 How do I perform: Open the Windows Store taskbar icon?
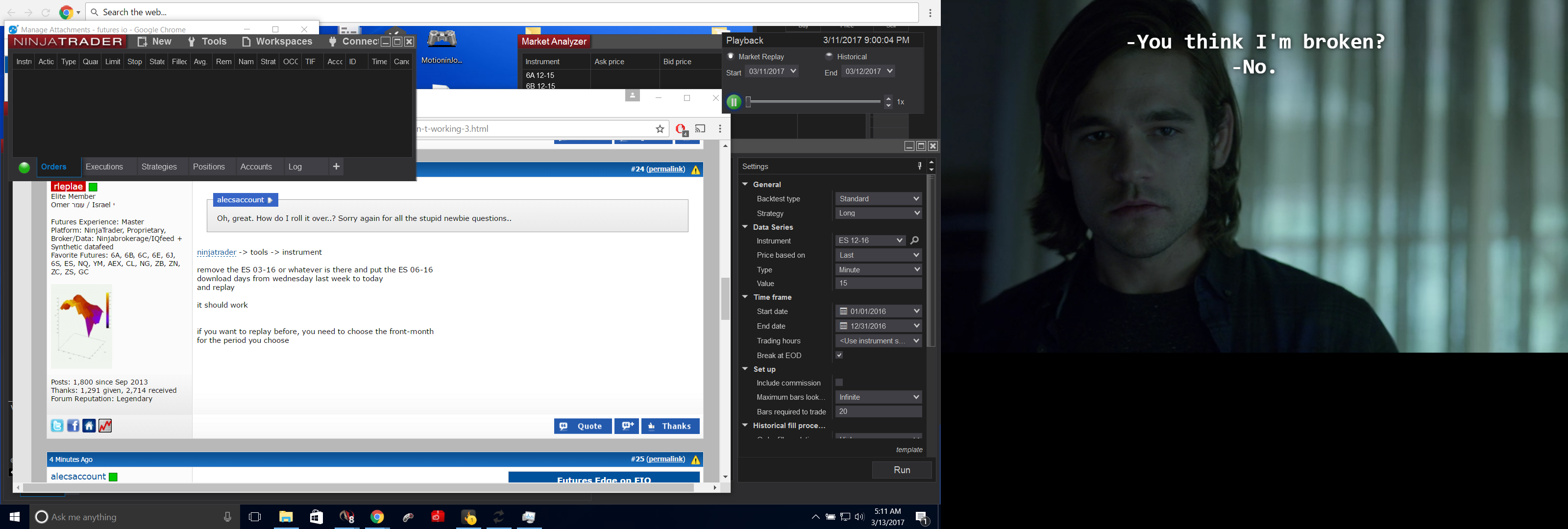tap(317, 517)
